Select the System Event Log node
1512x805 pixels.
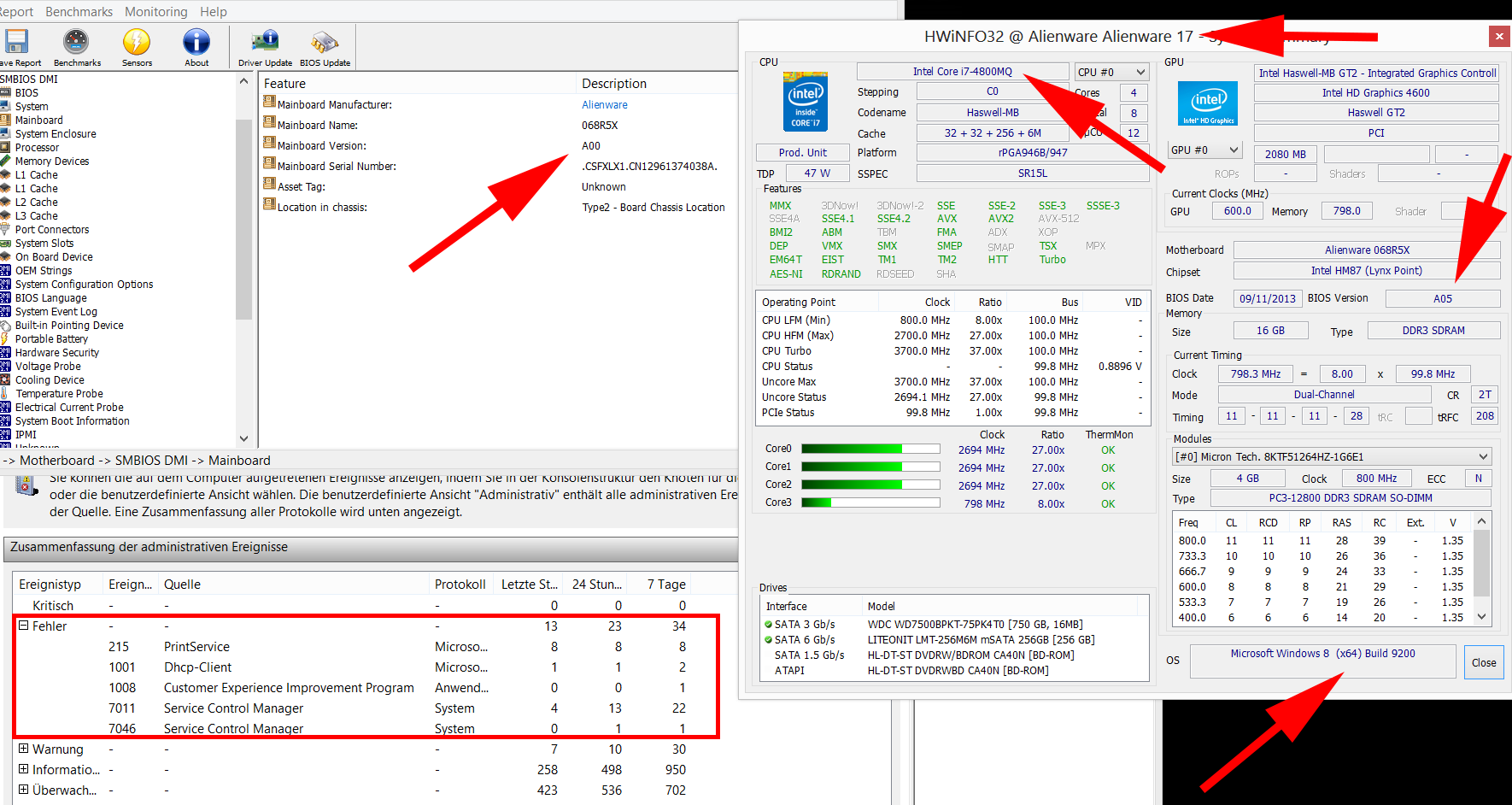[x=56, y=312]
